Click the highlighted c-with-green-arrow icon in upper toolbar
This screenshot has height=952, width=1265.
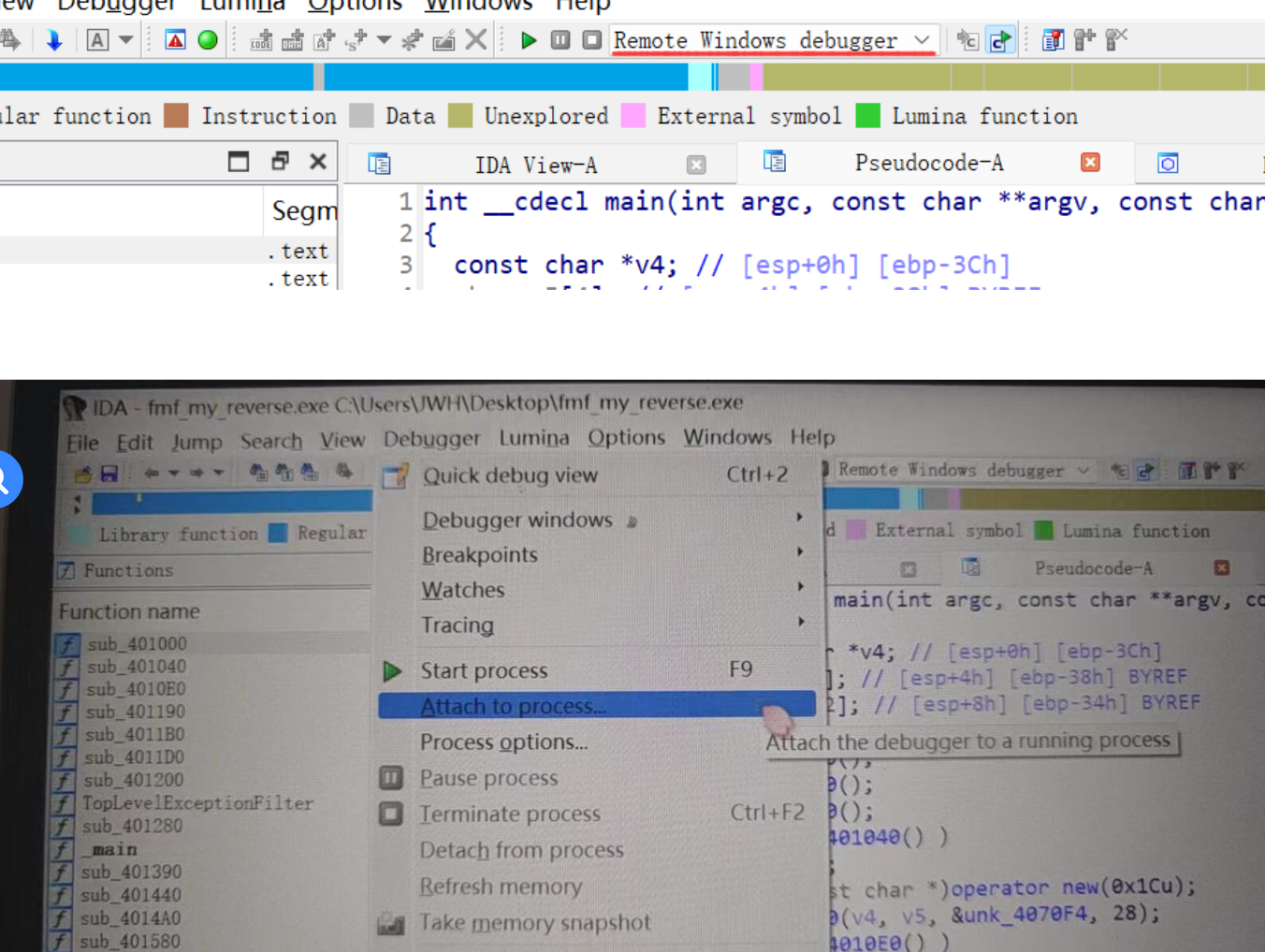pos(1000,40)
